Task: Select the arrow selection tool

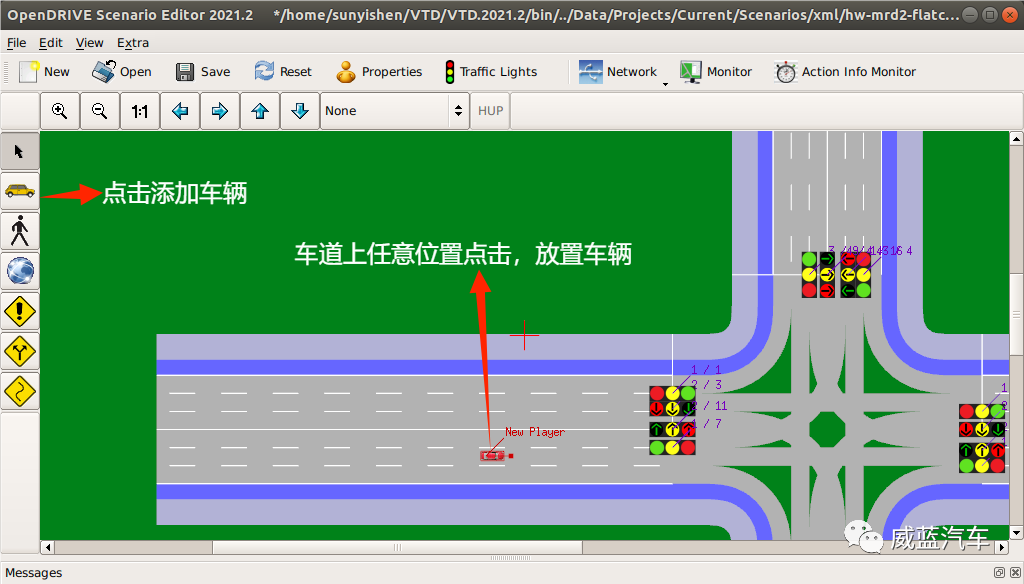Action: (x=20, y=150)
